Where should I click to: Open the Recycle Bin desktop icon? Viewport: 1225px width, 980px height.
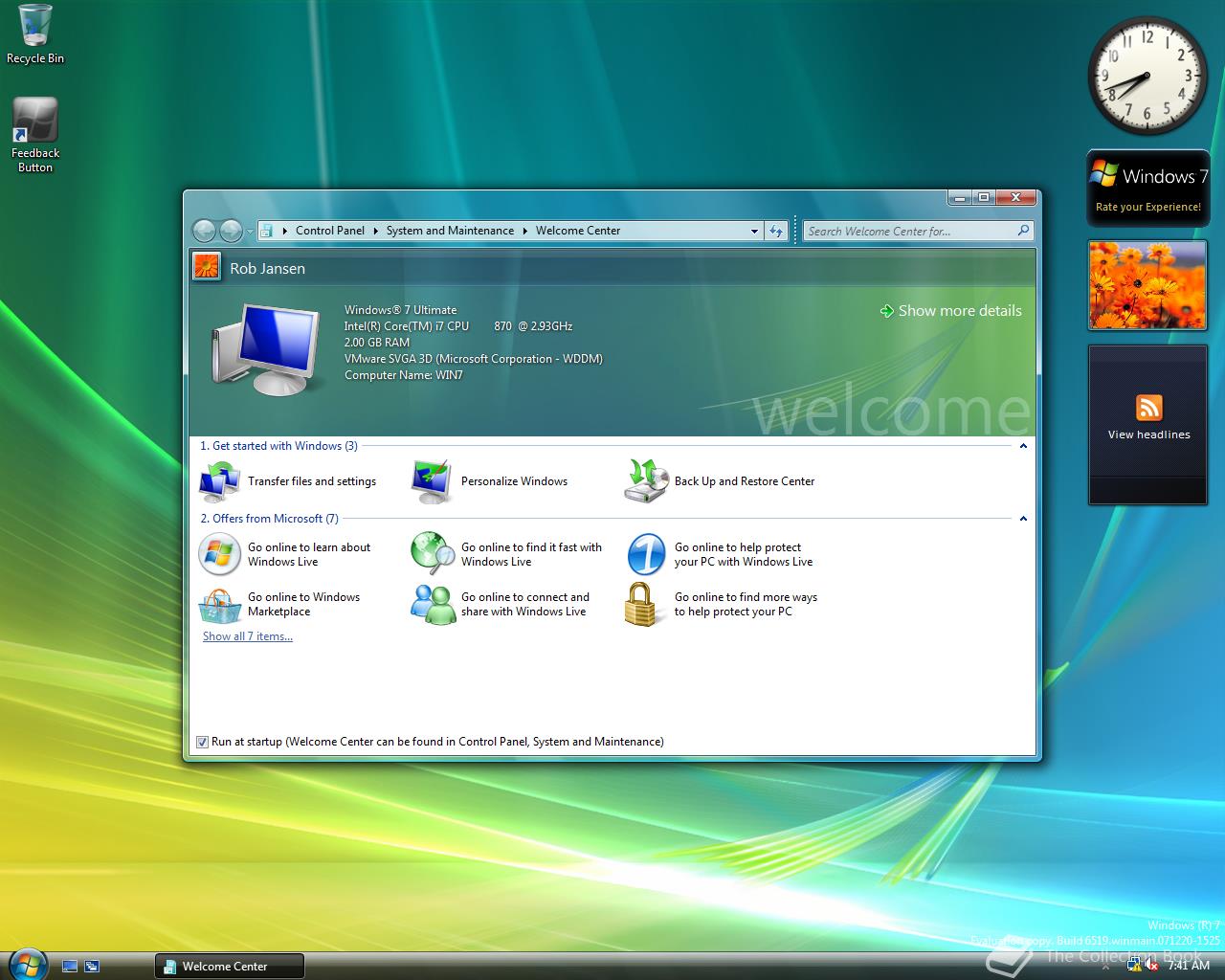[35, 34]
